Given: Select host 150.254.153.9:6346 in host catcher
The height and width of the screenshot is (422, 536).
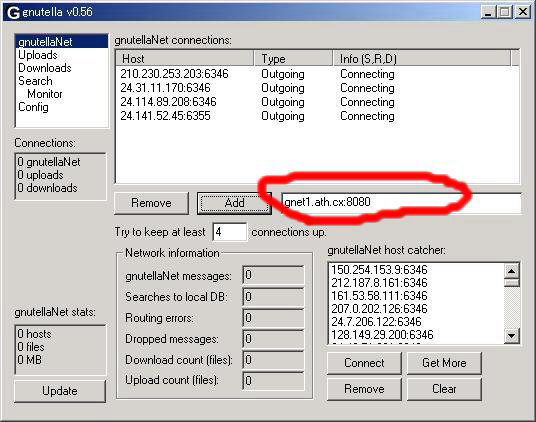Looking at the screenshot, I should pyautogui.click(x=379, y=270).
